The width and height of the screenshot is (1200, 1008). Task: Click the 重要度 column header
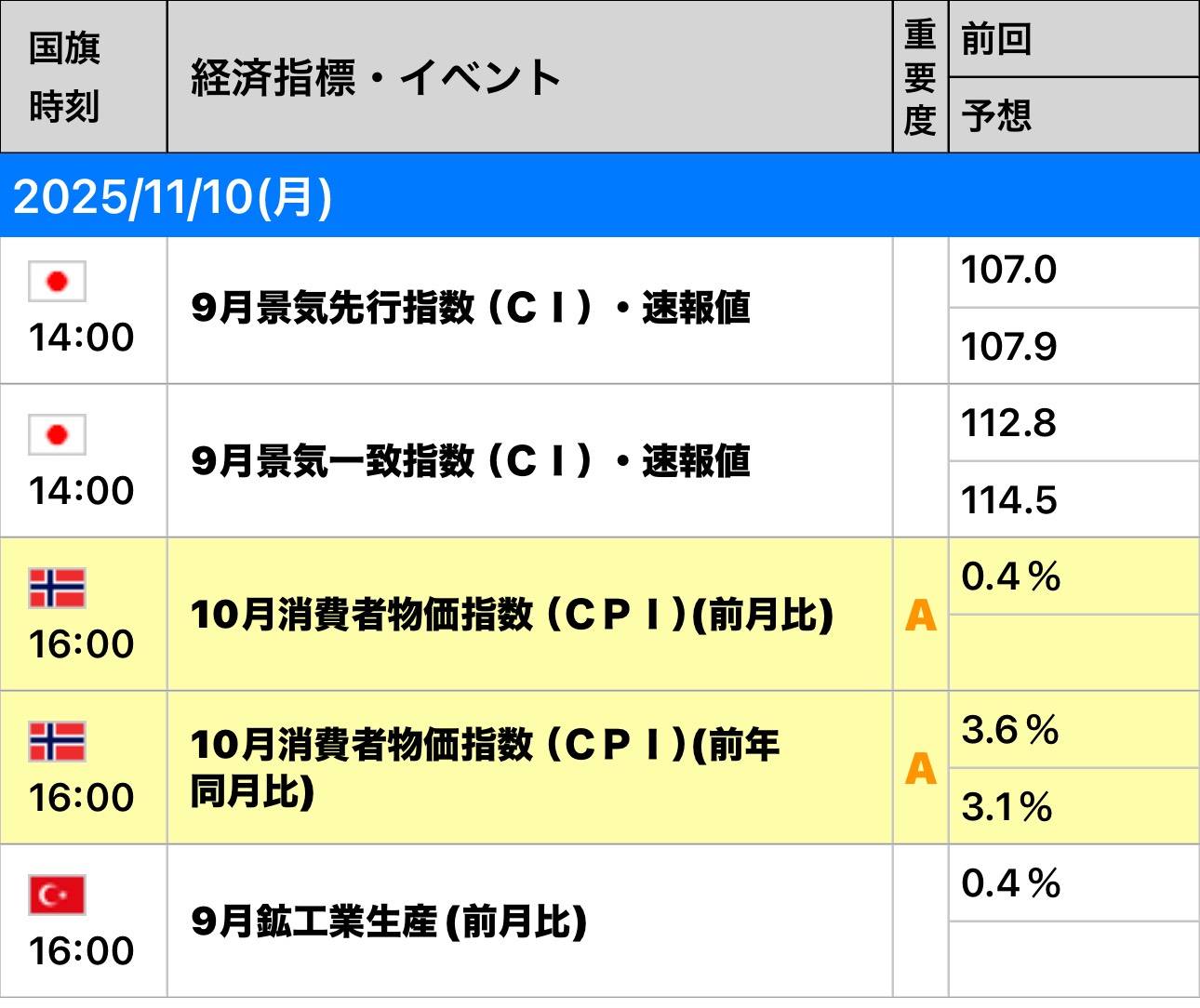click(x=920, y=77)
